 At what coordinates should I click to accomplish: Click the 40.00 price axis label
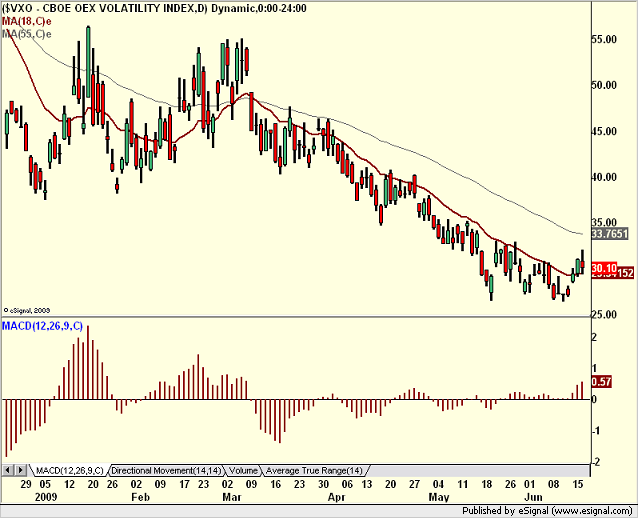coord(603,177)
